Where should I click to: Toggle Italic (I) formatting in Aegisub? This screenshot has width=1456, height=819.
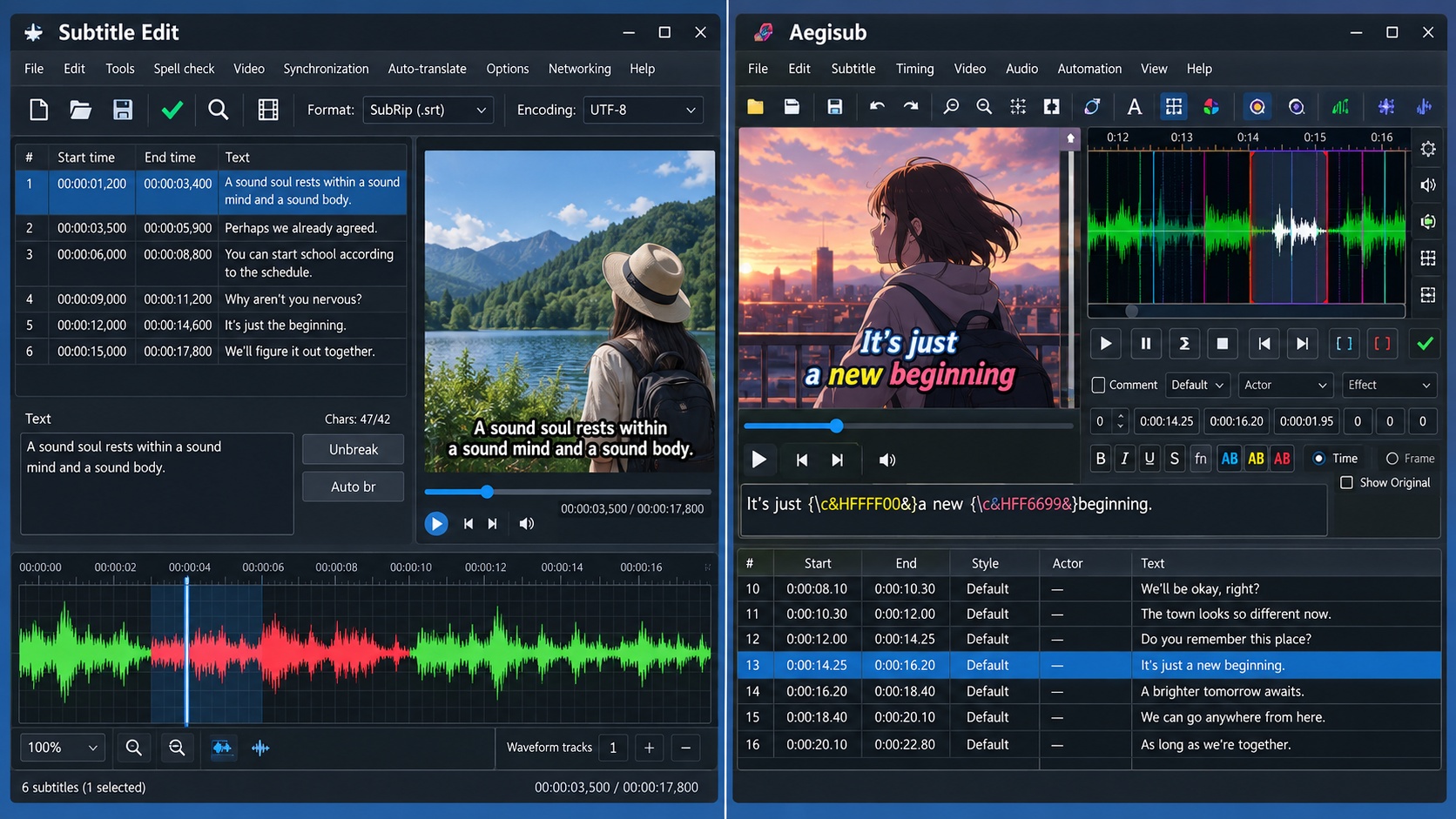[1125, 459]
